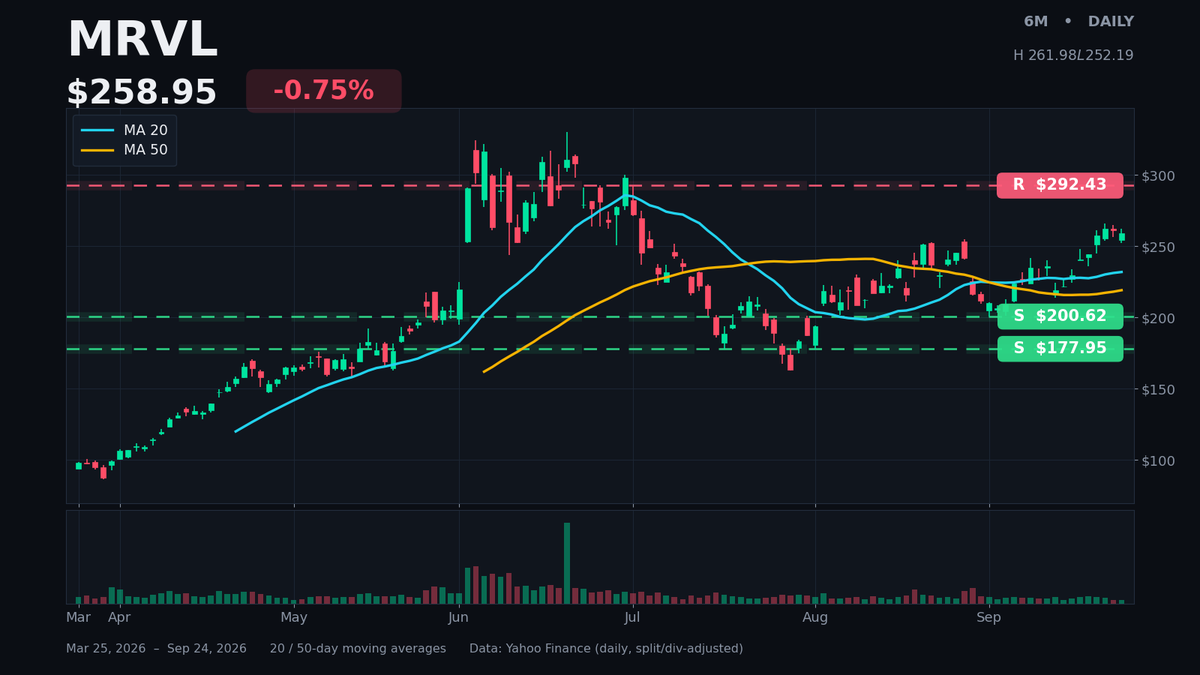Click the Apr date axis label
The height and width of the screenshot is (675, 1200).
pos(119,618)
